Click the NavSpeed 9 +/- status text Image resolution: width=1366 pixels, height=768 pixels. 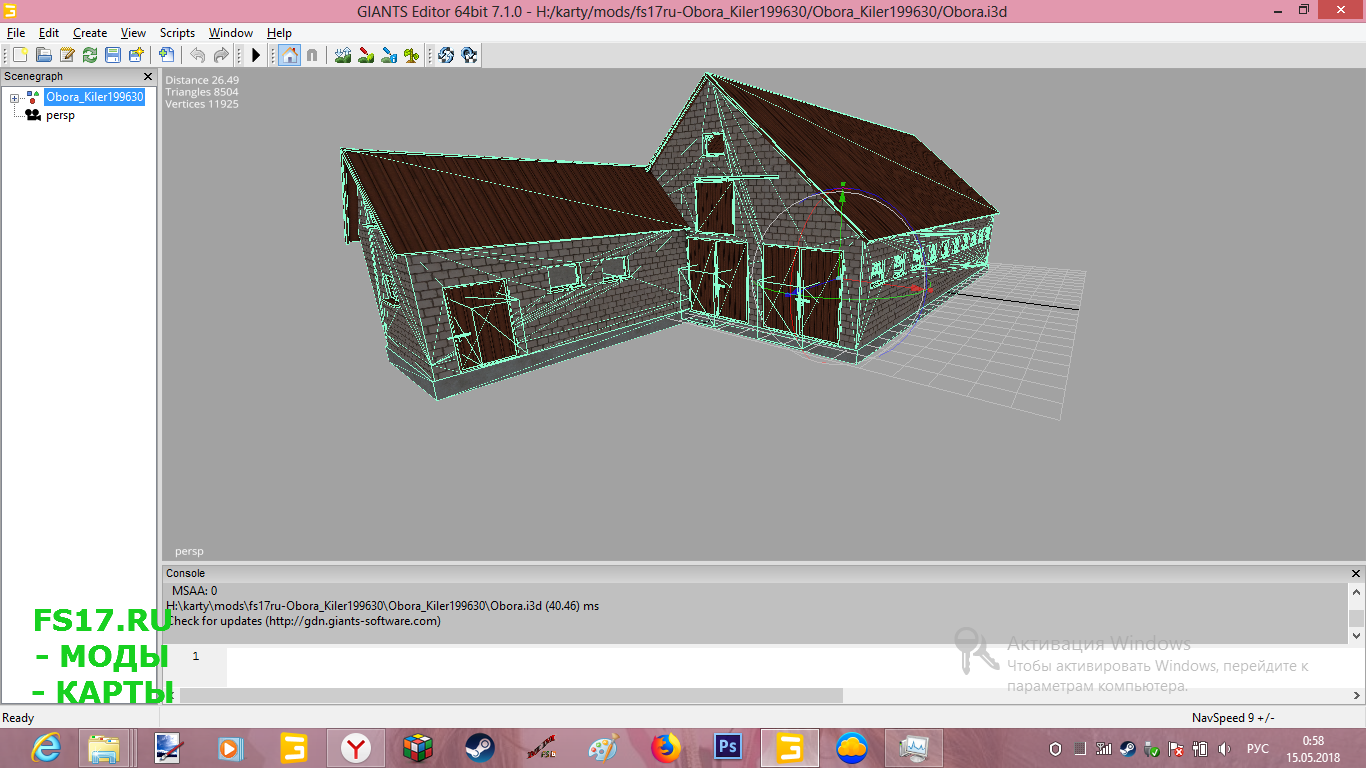click(1233, 718)
